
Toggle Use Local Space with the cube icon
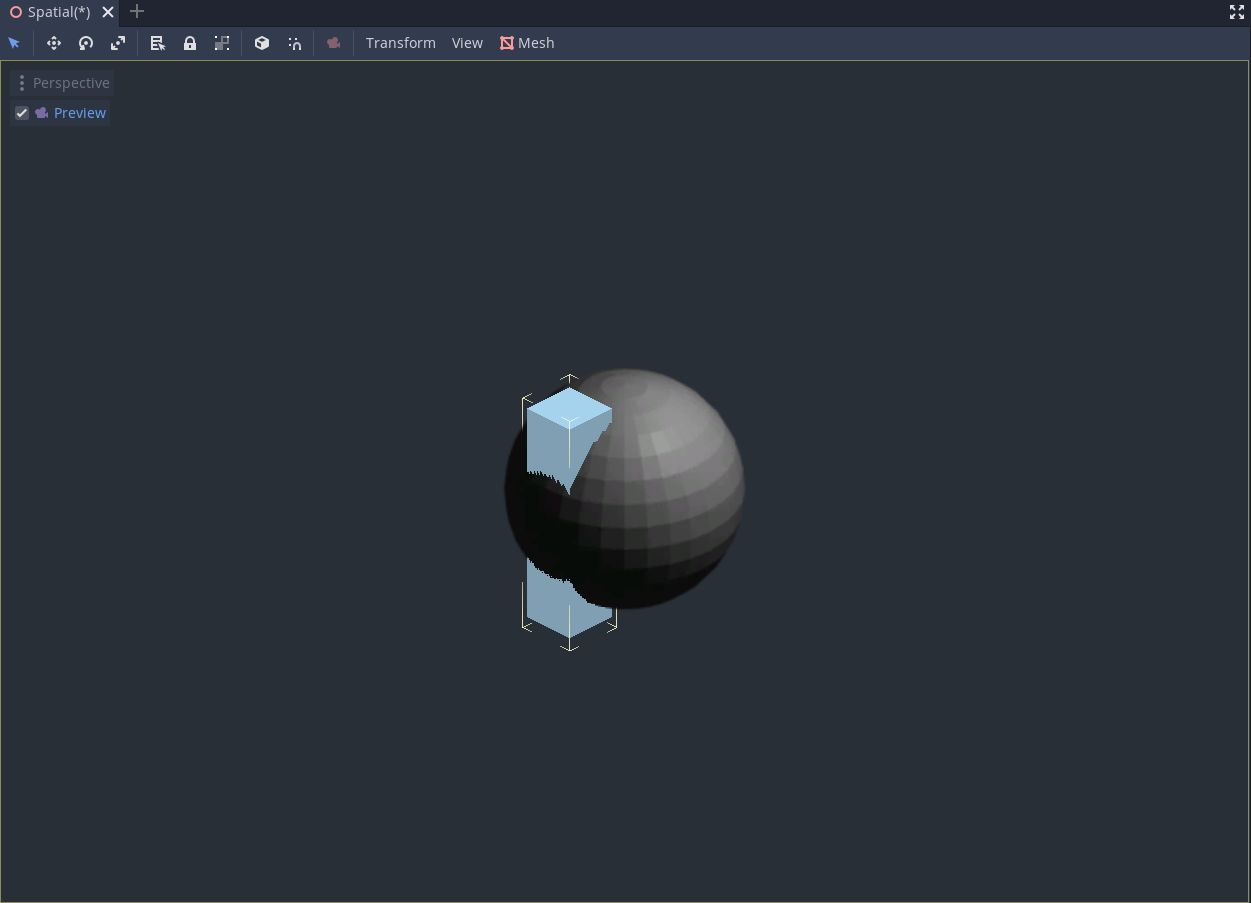[262, 43]
